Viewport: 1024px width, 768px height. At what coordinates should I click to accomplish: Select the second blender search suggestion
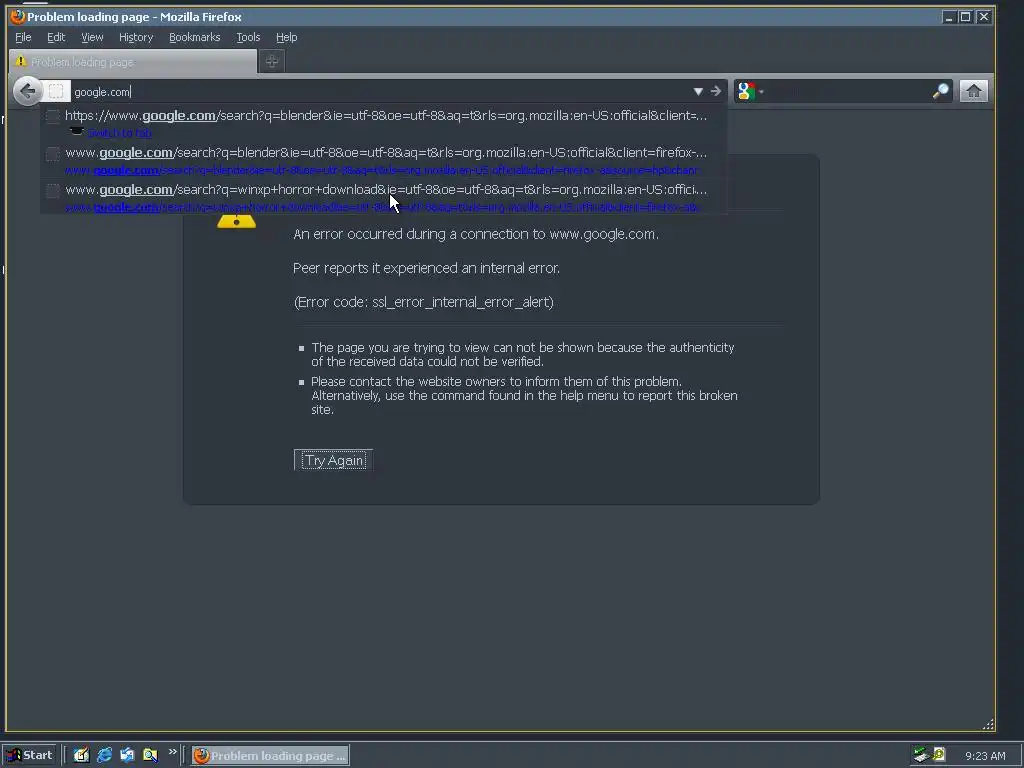pyautogui.click(x=384, y=160)
